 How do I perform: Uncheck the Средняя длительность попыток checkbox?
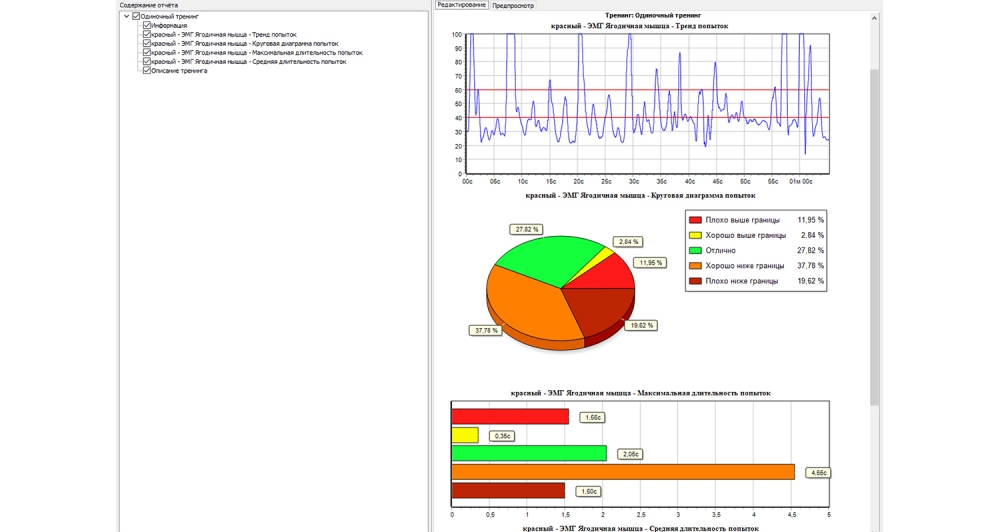coord(147,62)
